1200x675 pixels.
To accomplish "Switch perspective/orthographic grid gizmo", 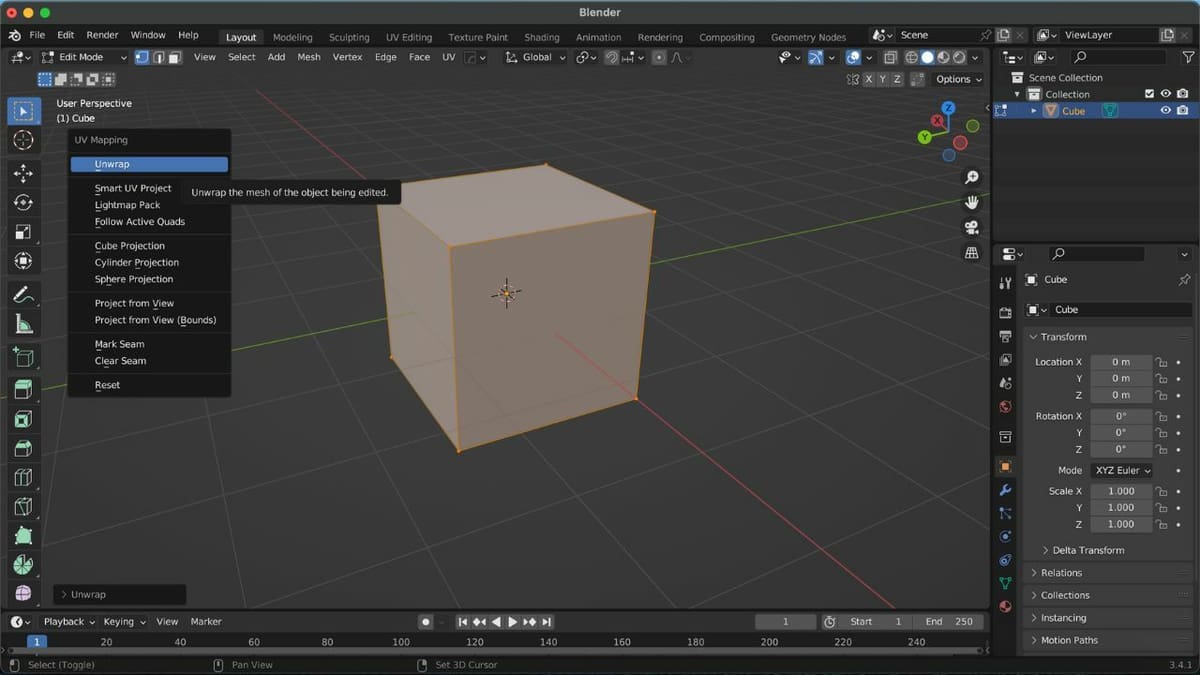I will [971, 253].
